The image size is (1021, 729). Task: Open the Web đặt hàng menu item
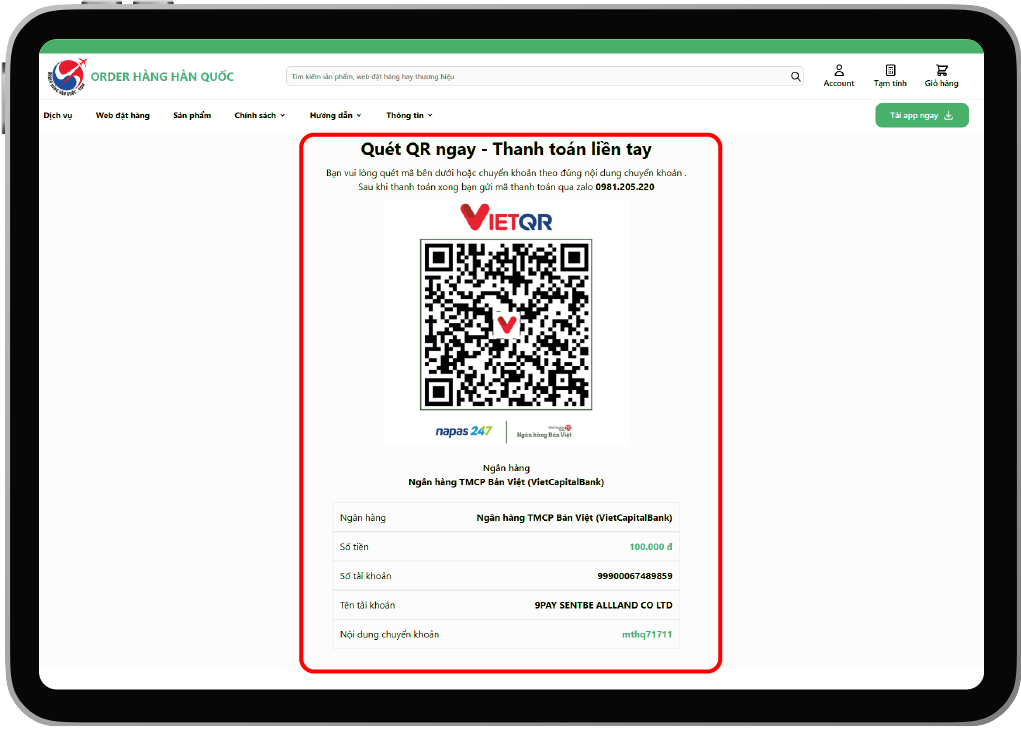pyautogui.click(x=122, y=116)
